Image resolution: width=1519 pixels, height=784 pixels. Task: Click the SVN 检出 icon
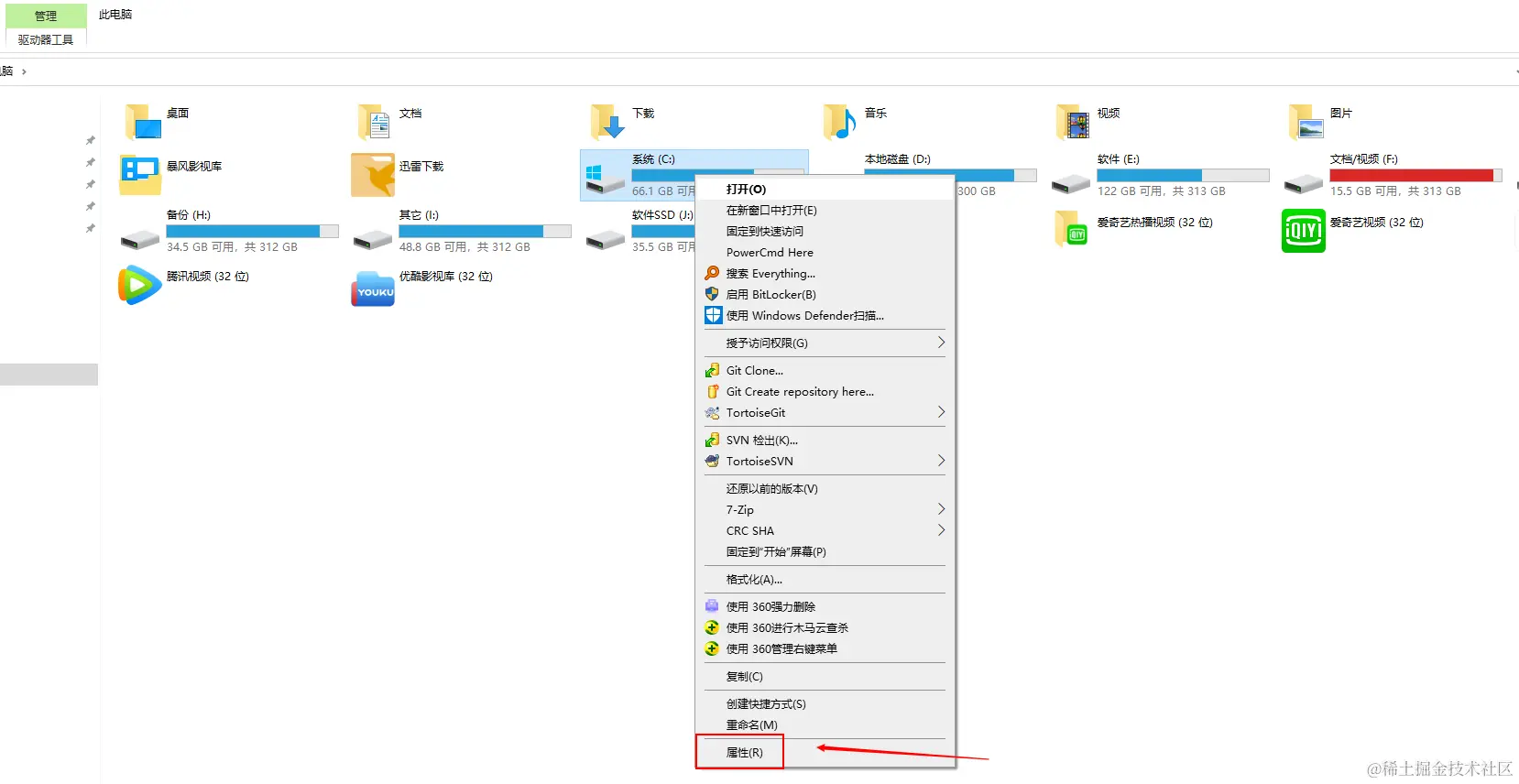(712, 440)
